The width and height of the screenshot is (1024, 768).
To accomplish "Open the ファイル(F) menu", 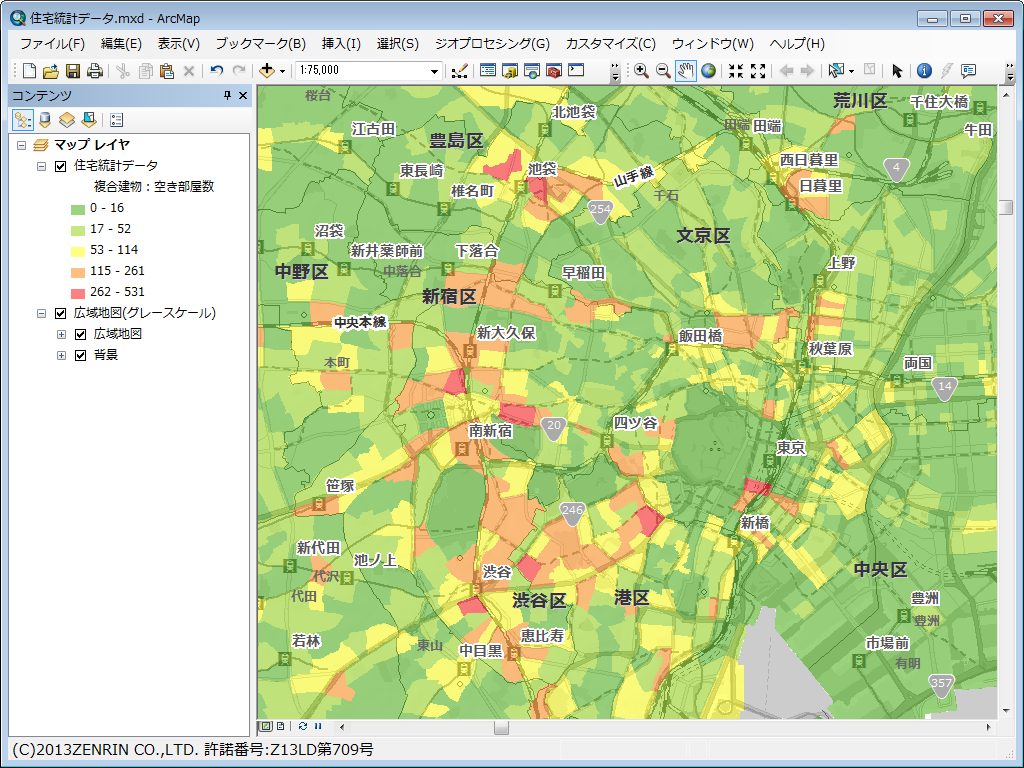I will [52, 44].
